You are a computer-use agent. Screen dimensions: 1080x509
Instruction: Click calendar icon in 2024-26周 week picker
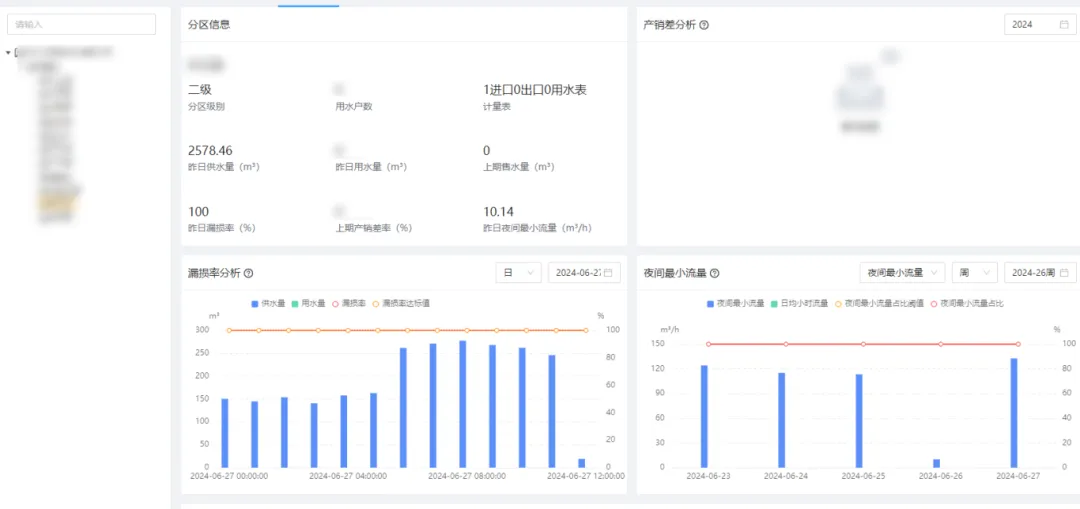[1064, 273]
